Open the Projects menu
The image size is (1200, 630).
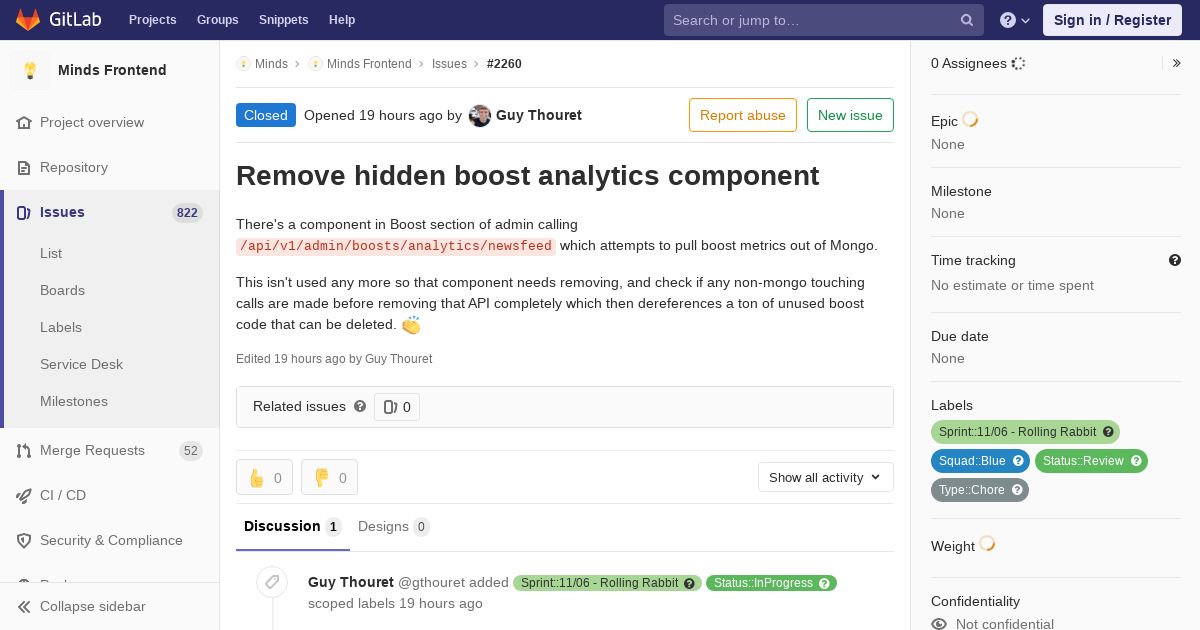[x=153, y=20]
